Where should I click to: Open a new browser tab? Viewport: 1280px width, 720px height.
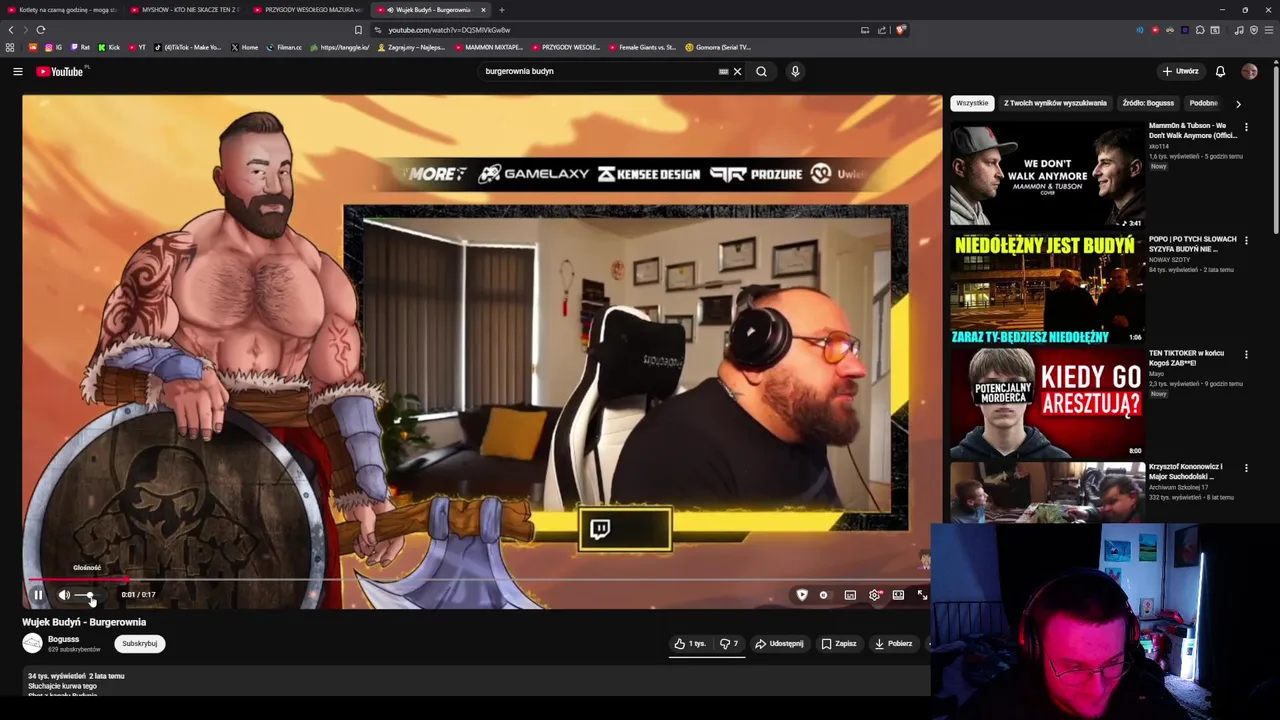502,10
